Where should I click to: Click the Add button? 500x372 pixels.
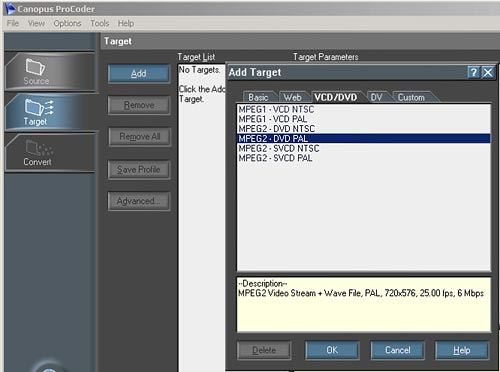click(139, 73)
